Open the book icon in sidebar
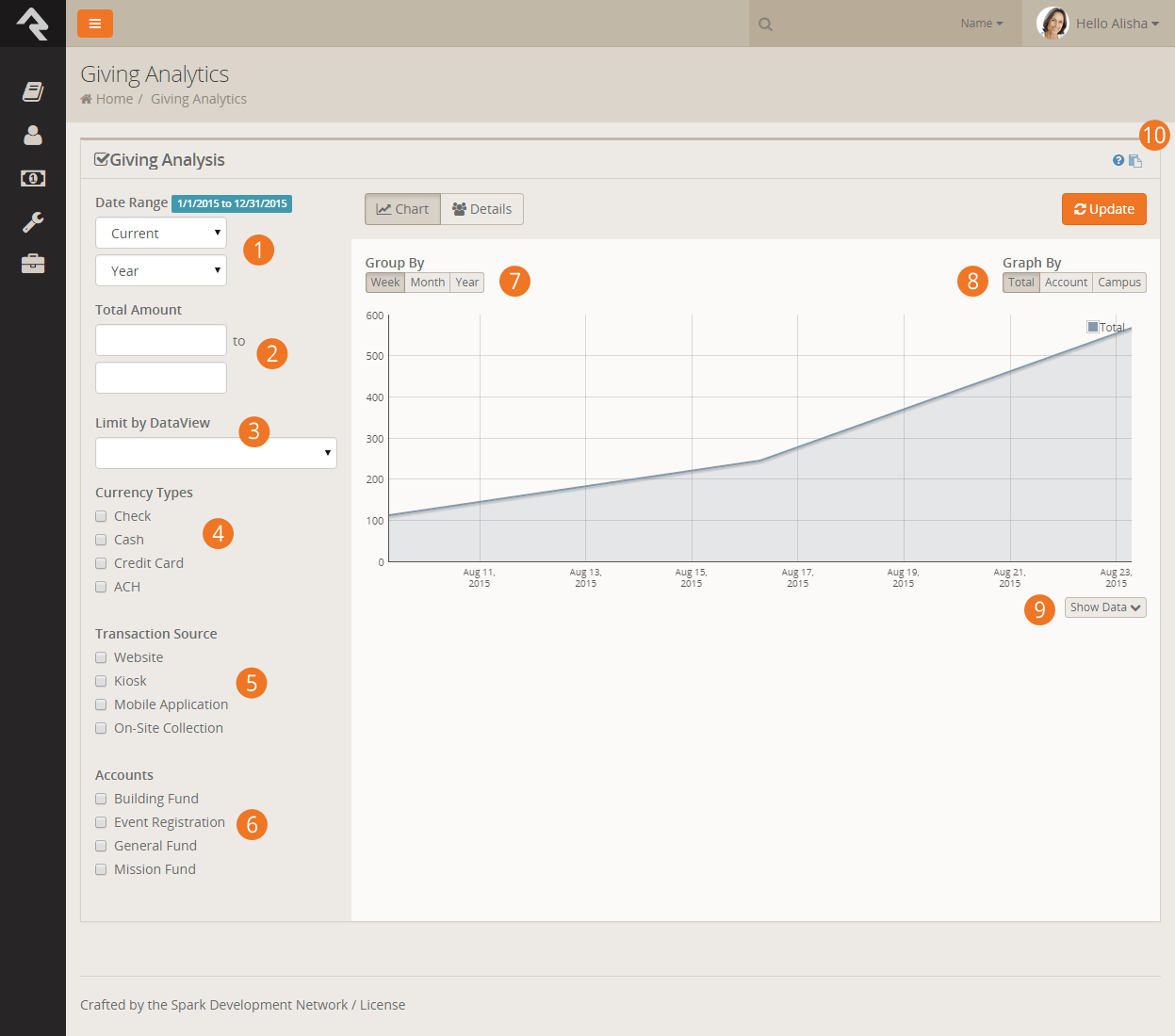This screenshot has height=1036, width=1175. [x=33, y=91]
